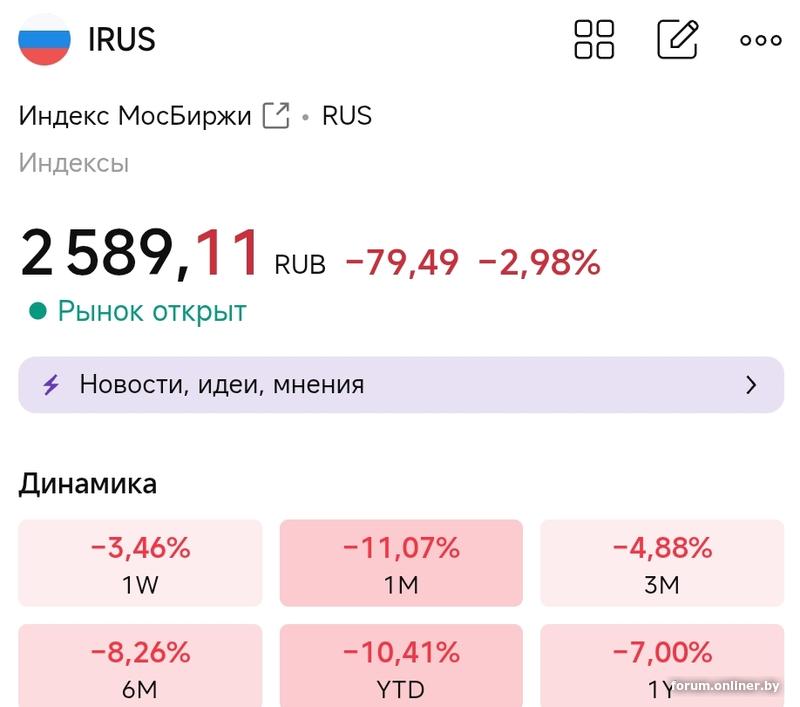Screen dimensions: 800x707
Task: Tap the Индекс МосБиржи name link
Action: coord(135,116)
